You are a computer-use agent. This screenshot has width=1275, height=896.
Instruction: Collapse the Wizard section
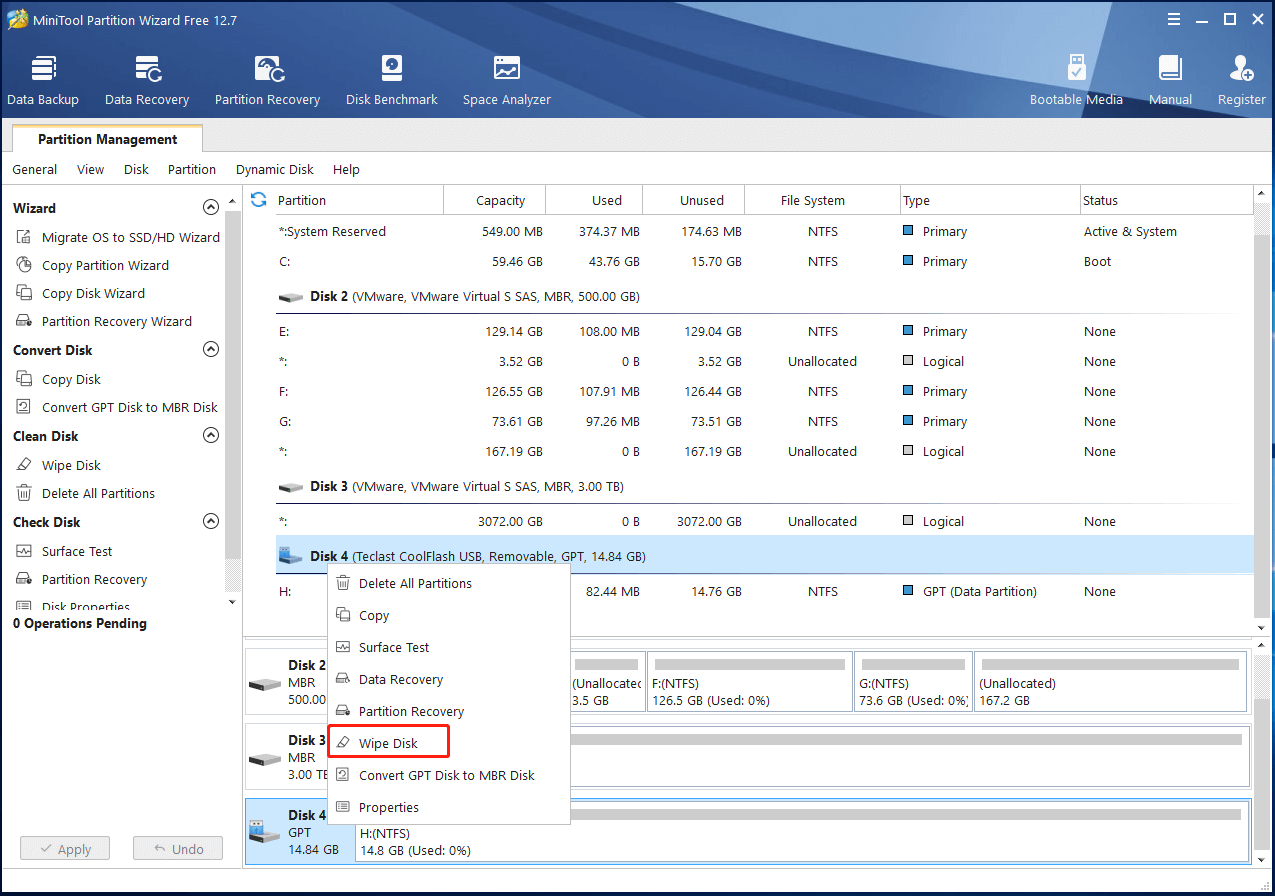point(210,208)
